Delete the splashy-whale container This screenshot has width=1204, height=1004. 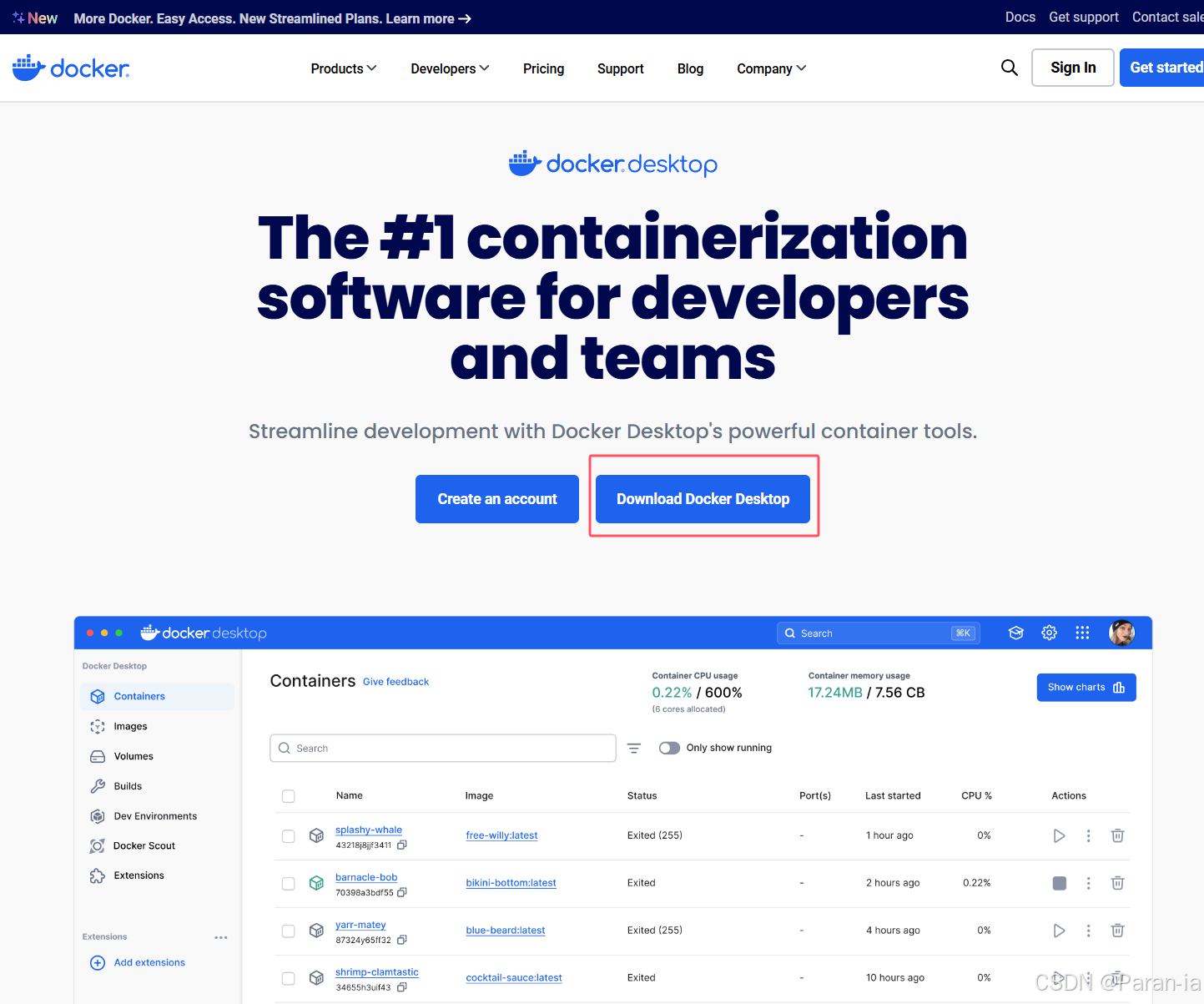(1118, 835)
